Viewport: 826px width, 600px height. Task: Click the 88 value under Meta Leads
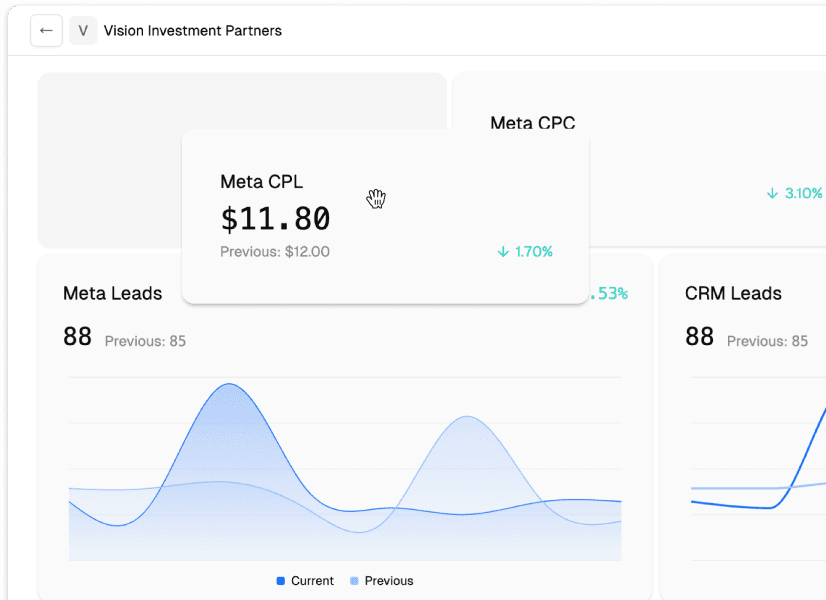pos(77,337)
